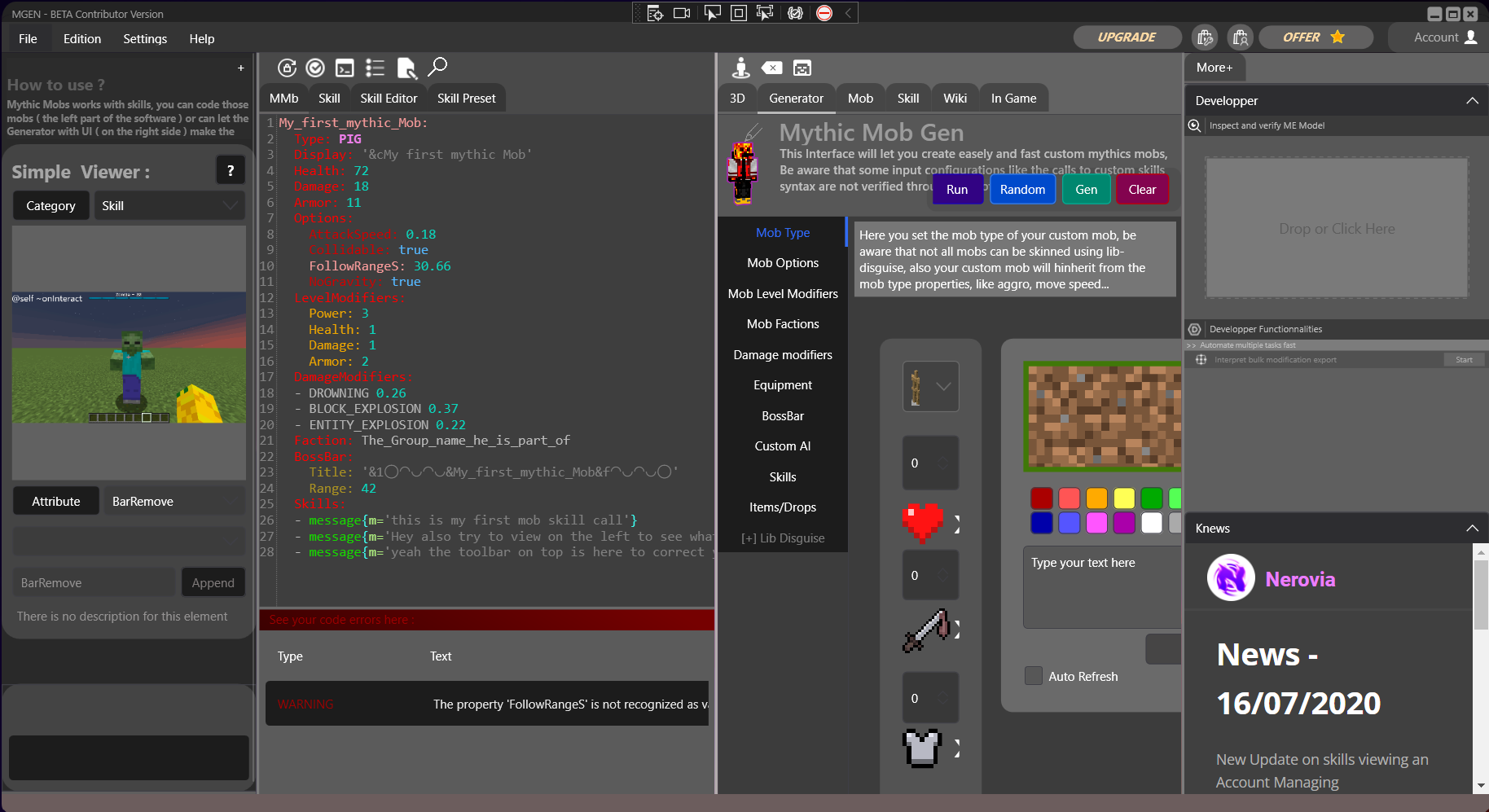Click the Append button
1489x812 pixels.
click(x=213, y=583)
